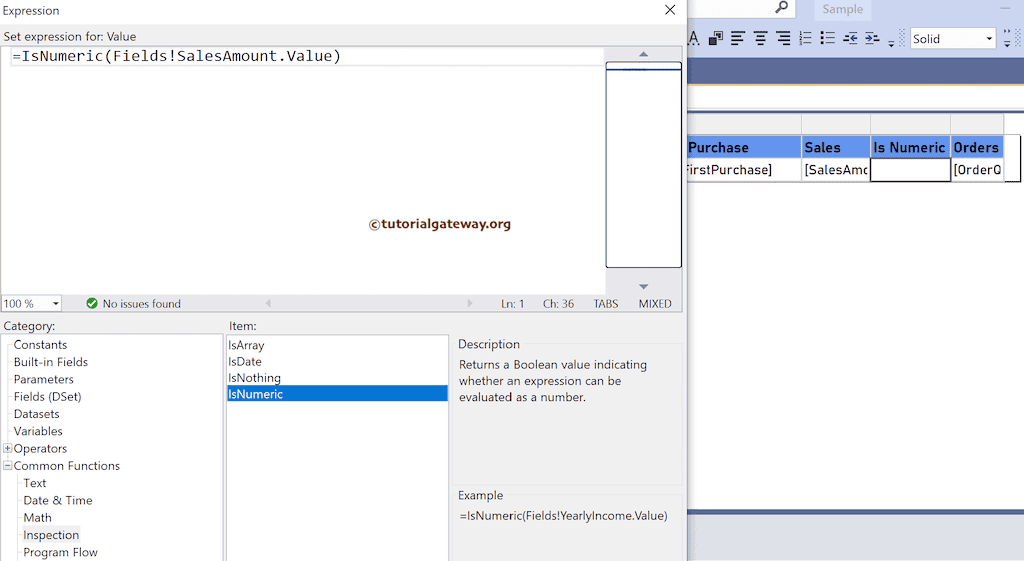
Task: Click the foreground color icon
Action: pyautogui.click(x=694, y=39)
